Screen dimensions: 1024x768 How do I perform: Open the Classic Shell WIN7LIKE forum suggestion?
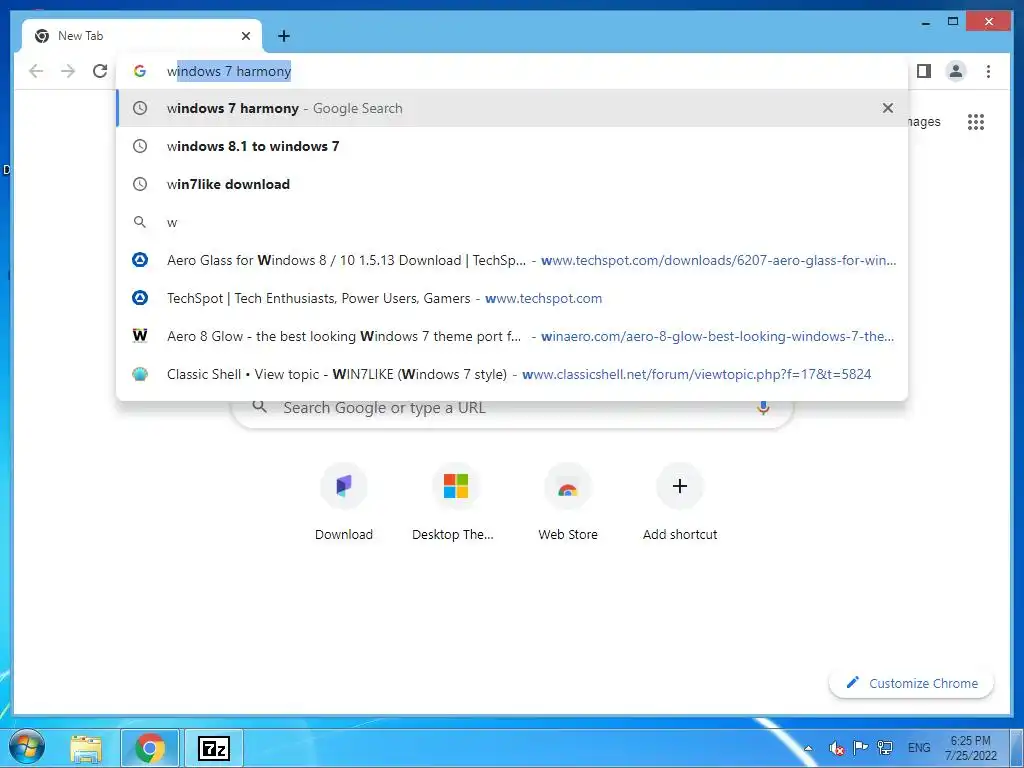coord(511,374)
